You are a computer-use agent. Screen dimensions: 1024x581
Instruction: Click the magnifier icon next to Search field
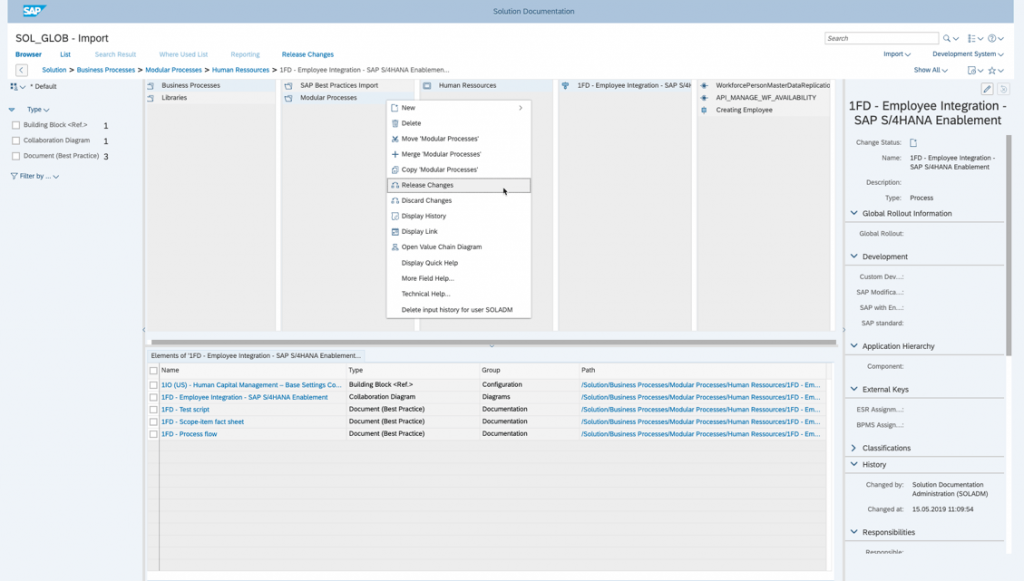point(947,39)
